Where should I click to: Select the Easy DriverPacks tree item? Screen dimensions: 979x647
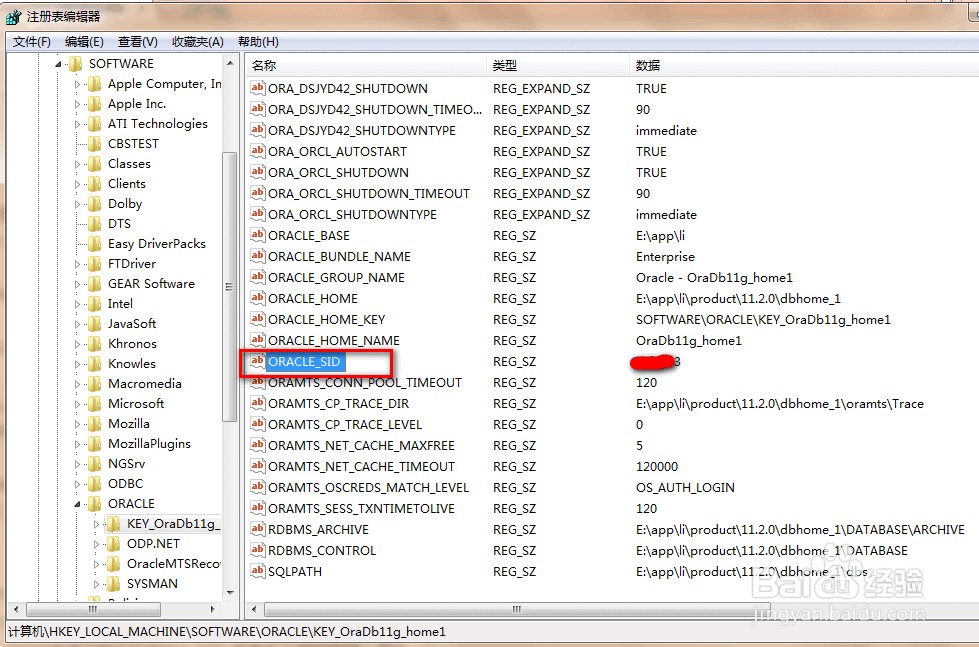coord(157,244)
